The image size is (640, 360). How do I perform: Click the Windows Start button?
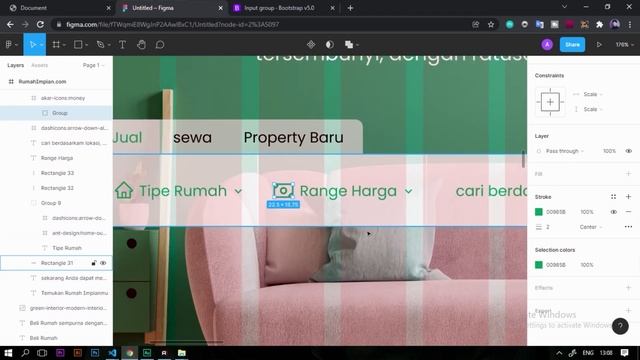tap(8, 353)
